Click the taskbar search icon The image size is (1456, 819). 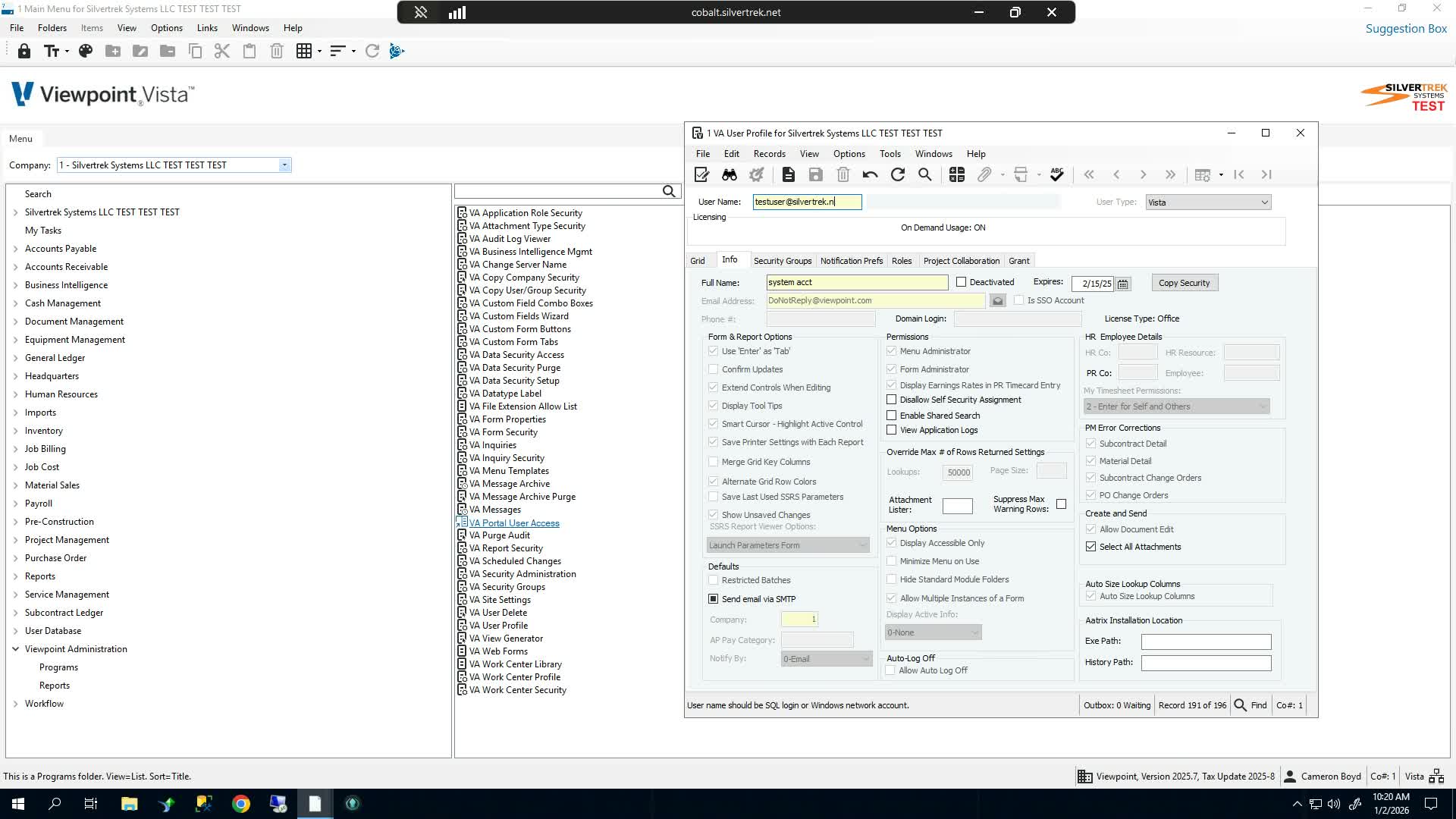[x=55, y=804]
